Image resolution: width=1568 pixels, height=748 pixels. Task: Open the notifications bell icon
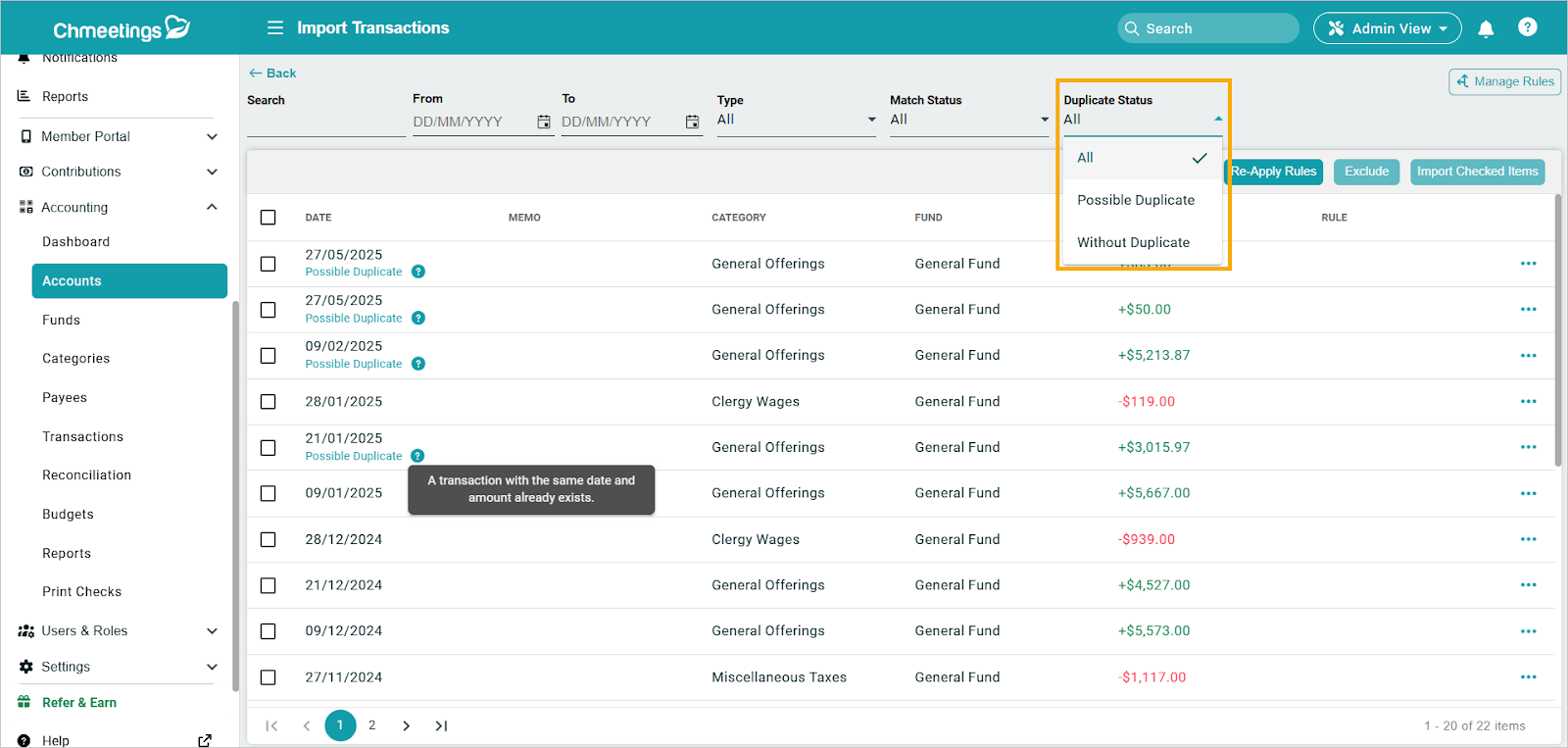pos(1486,28)
